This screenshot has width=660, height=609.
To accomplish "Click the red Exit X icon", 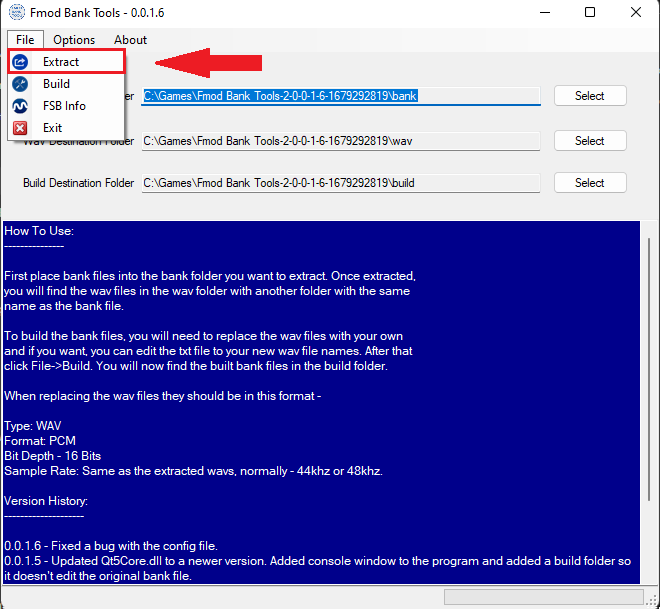I will pos(20,128).
